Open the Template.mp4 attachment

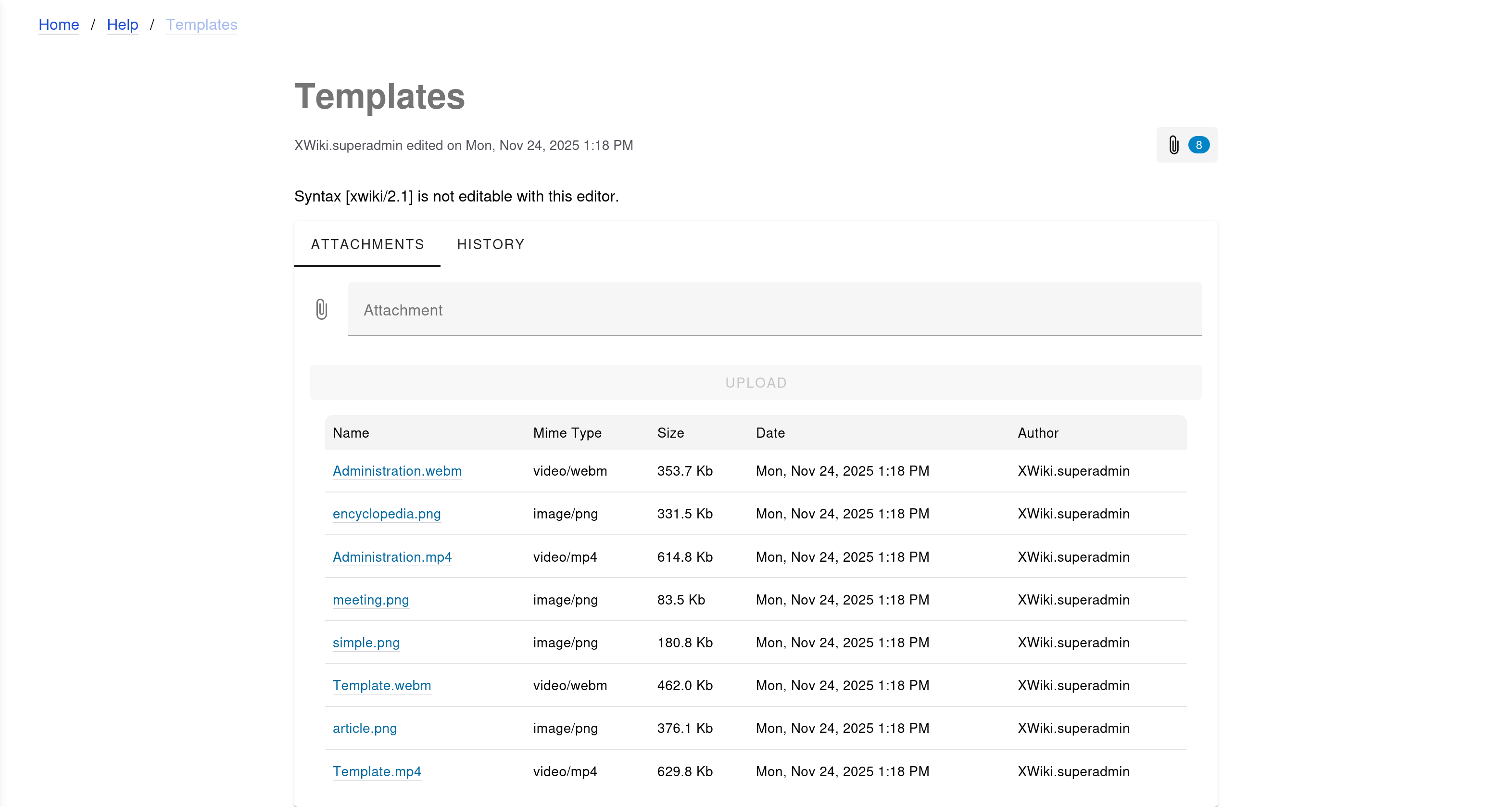pos(377,771)
